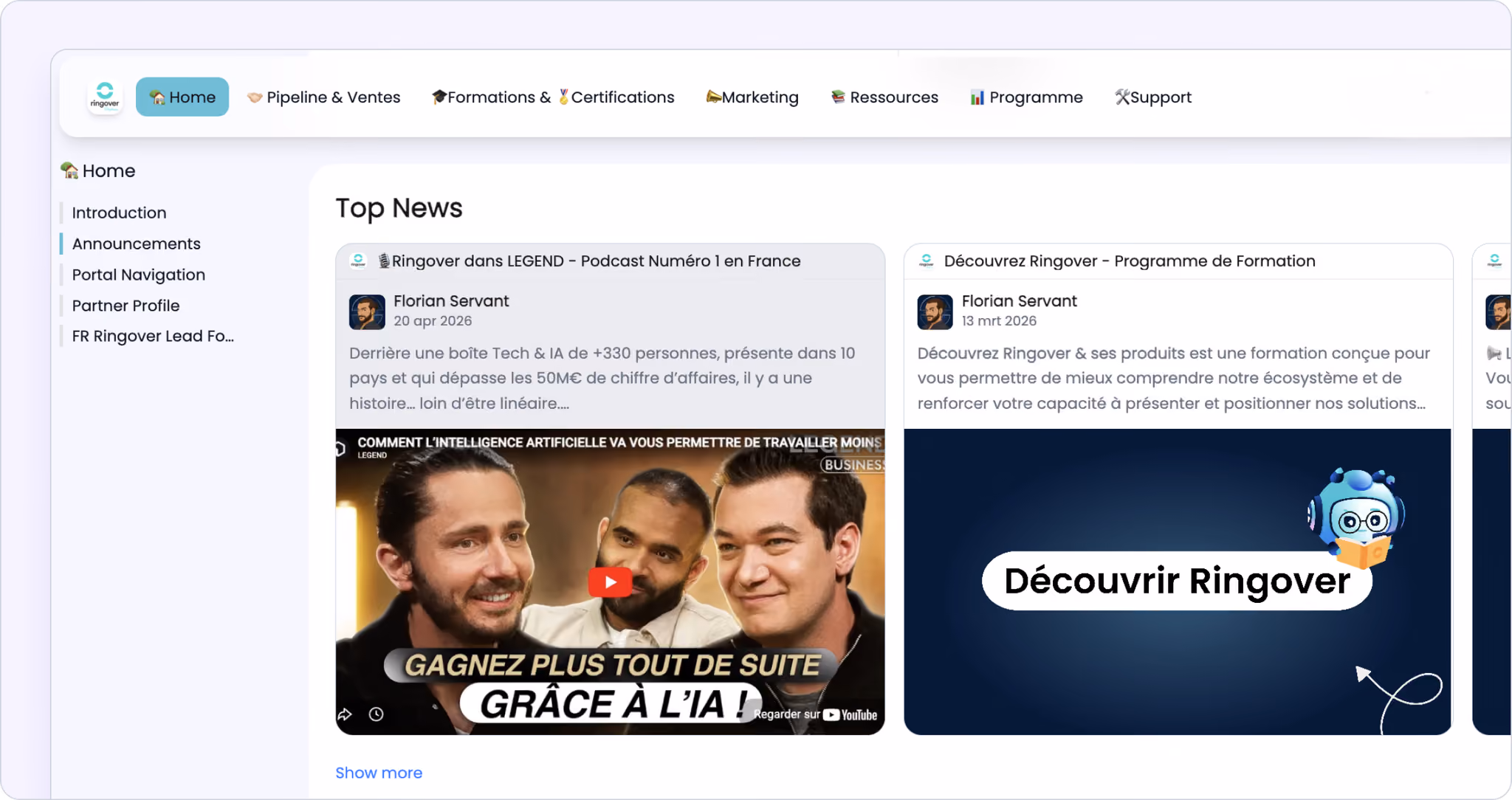The height and width of the screenshot is (800, 1512).
Task: Click the 20 apr 2026 date
Action: pos(433,321)
